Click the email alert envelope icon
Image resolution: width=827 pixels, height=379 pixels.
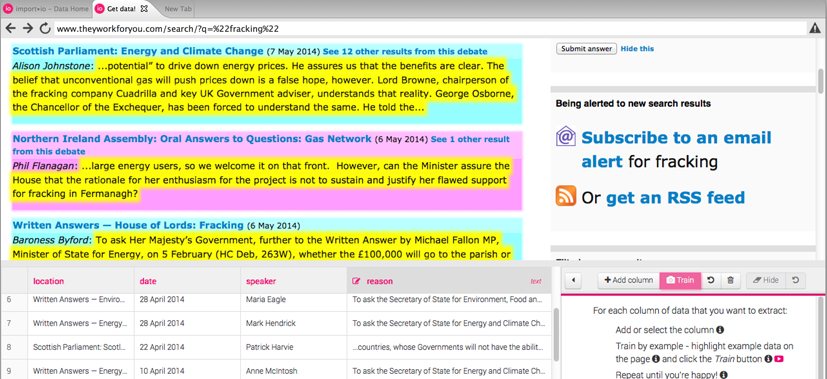pyautogui.click(x=566, y=136)
